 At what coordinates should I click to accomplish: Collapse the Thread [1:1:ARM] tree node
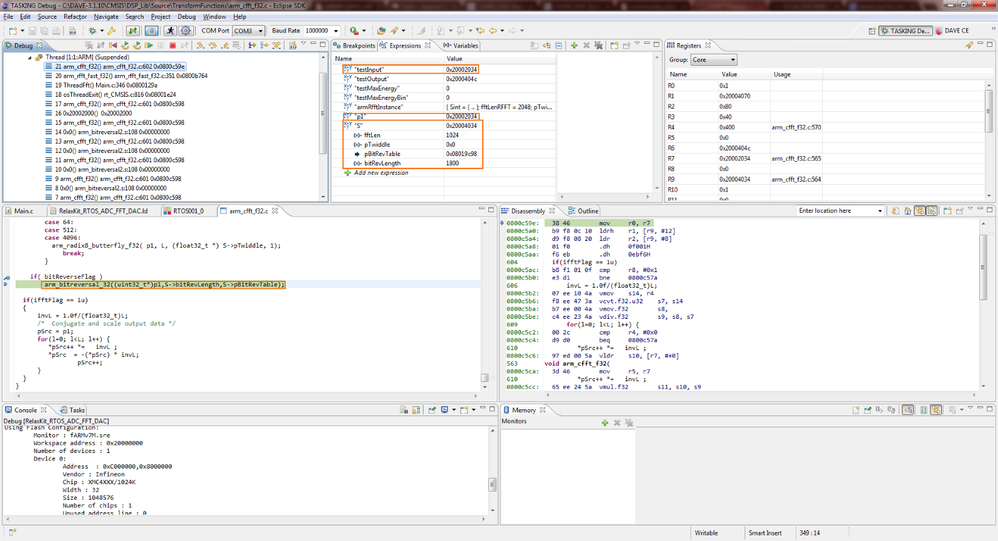click(30, 57)
